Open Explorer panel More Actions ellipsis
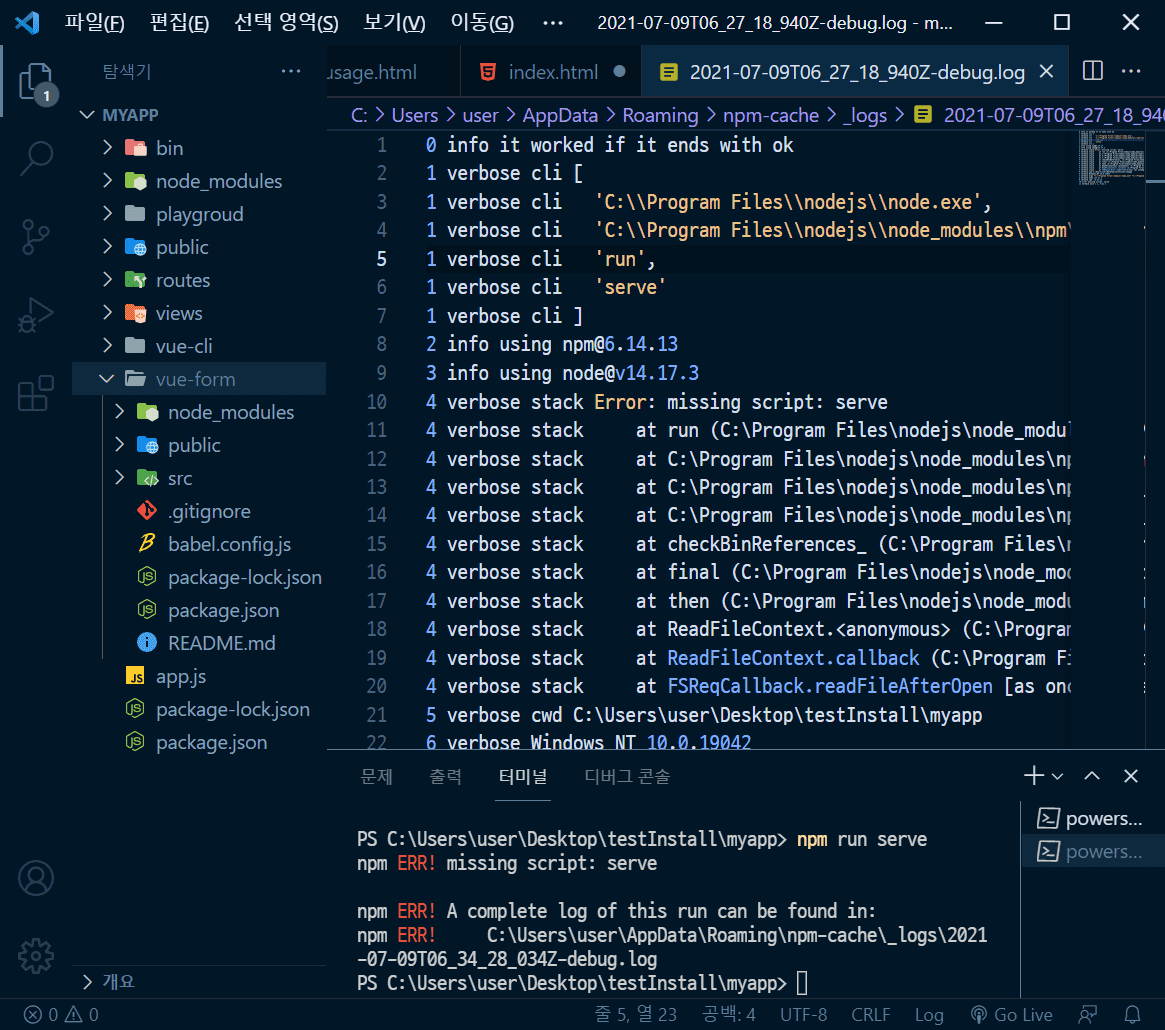This screenshot has width=1165, height=1030. pos(291,71)
